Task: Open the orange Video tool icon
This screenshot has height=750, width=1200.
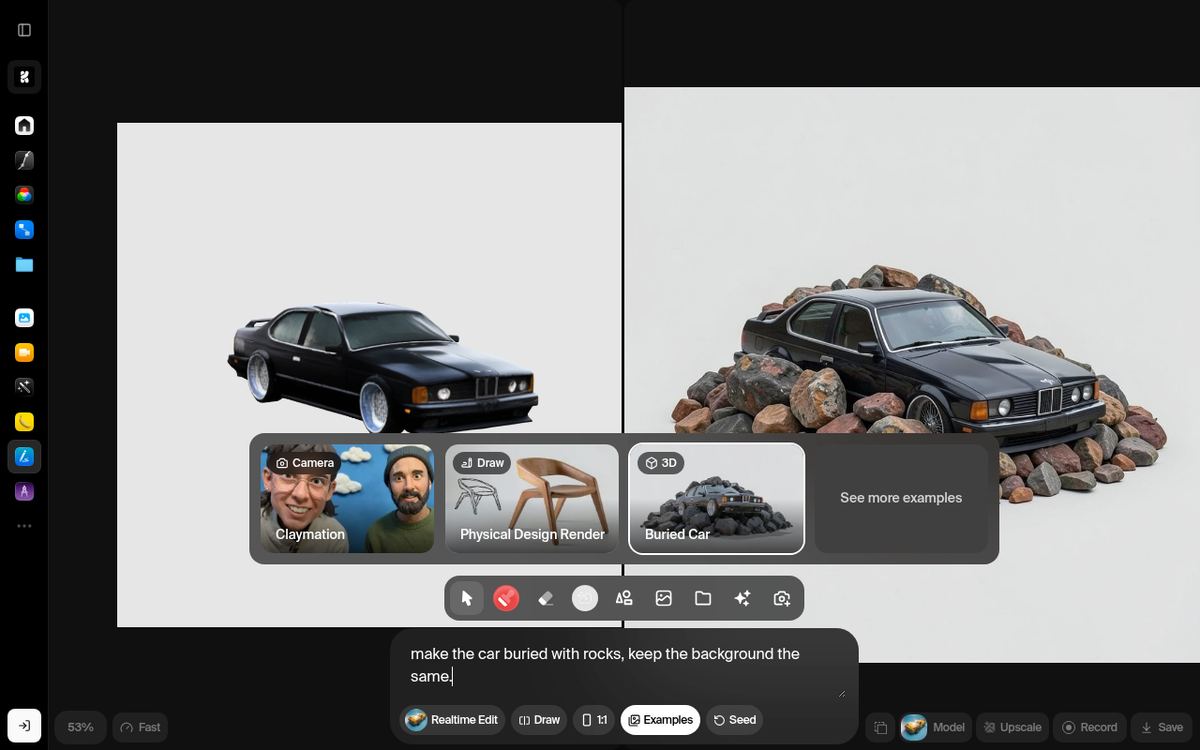Action: 24,352
